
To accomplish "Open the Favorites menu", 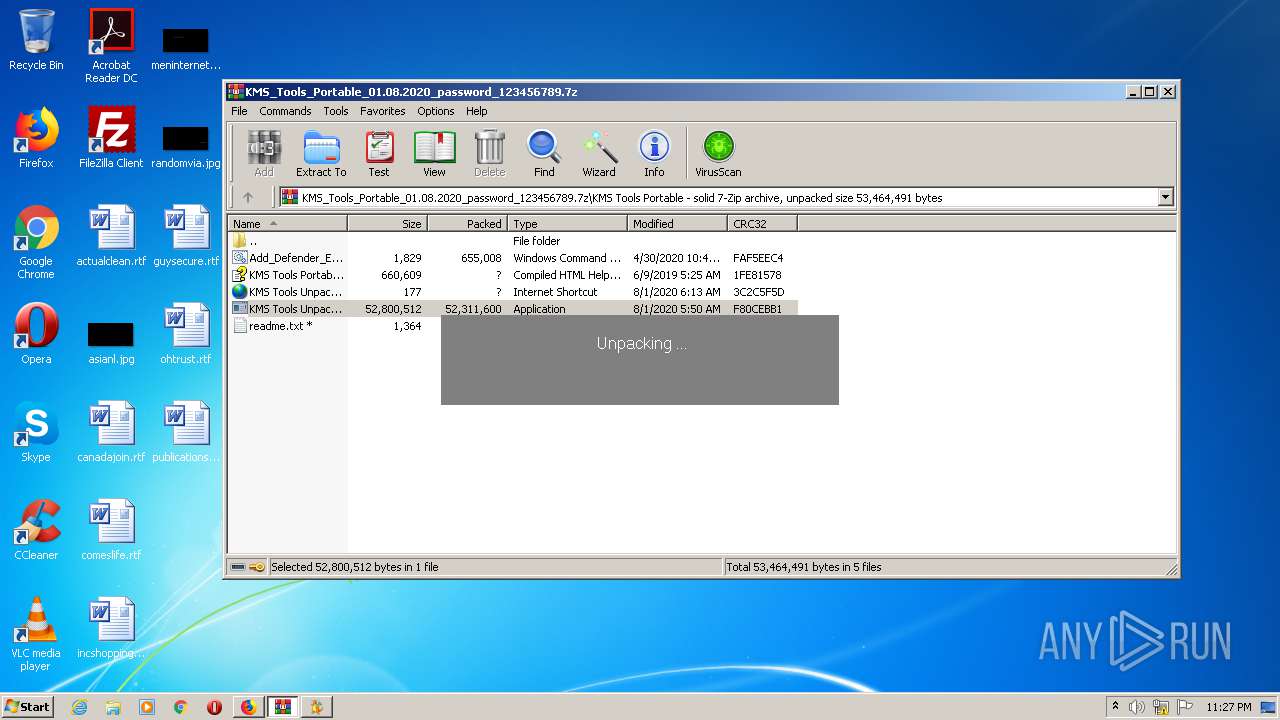I will point(383,111).
